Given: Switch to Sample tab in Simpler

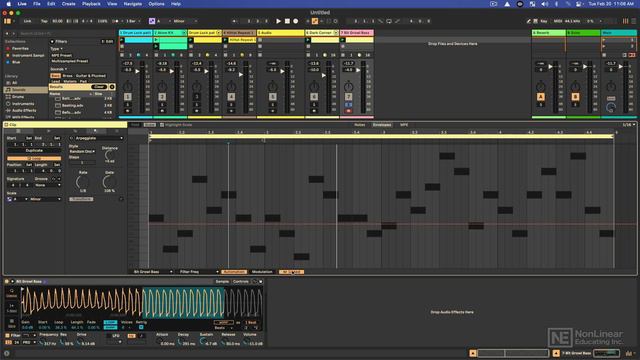Looking at the screenshot, I should [222, 282].
